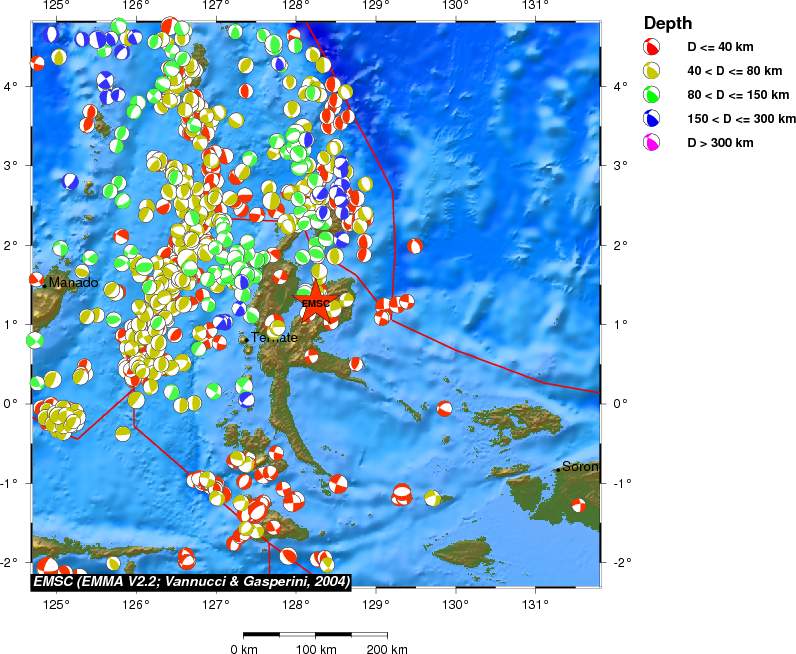Click the EMSC EMMA V2.2 credit text
This screenshot has height=654, width=796.
coord(191,581)
